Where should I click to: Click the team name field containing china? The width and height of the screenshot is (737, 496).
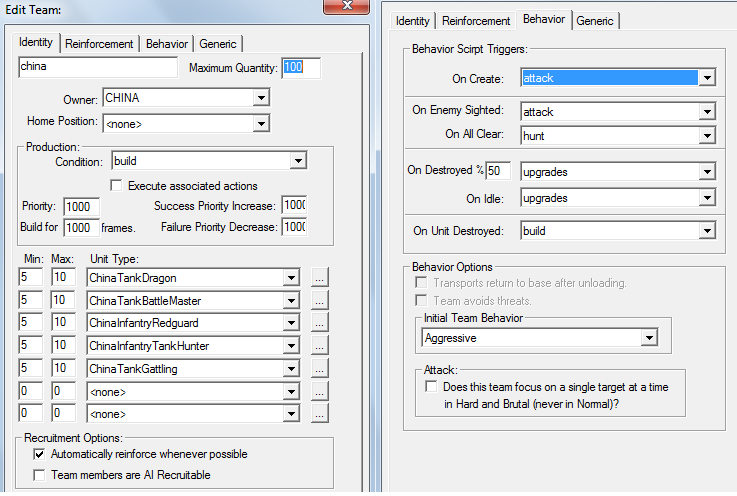point(98,67)
